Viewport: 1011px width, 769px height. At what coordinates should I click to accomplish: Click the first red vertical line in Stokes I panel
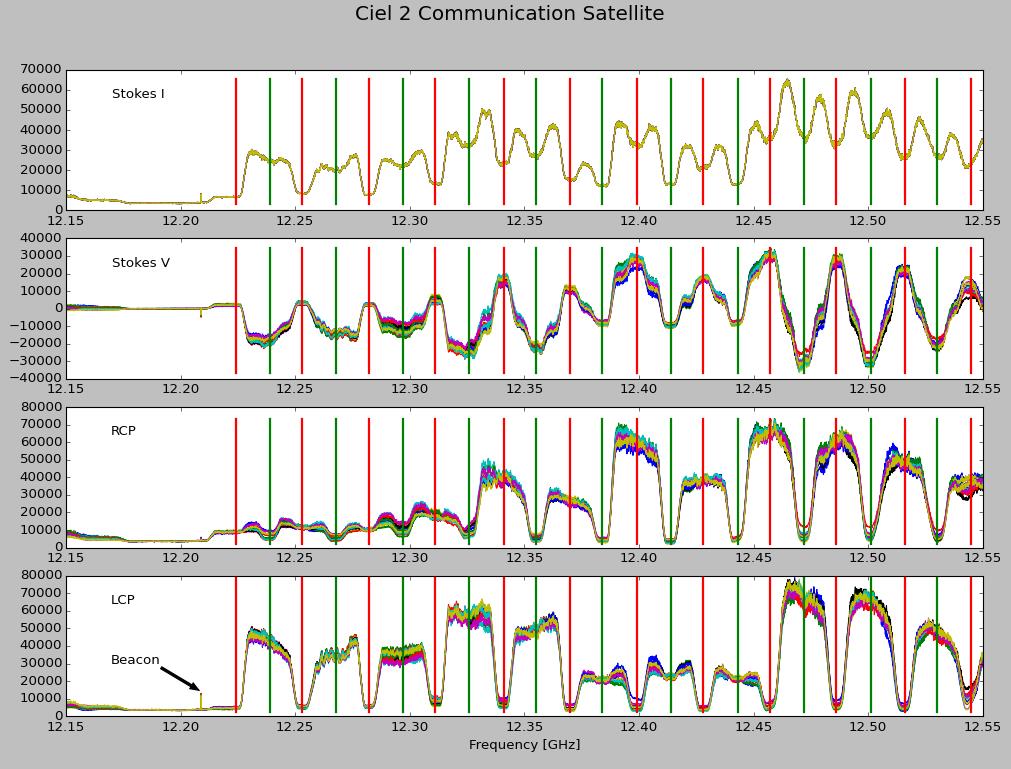236,140
